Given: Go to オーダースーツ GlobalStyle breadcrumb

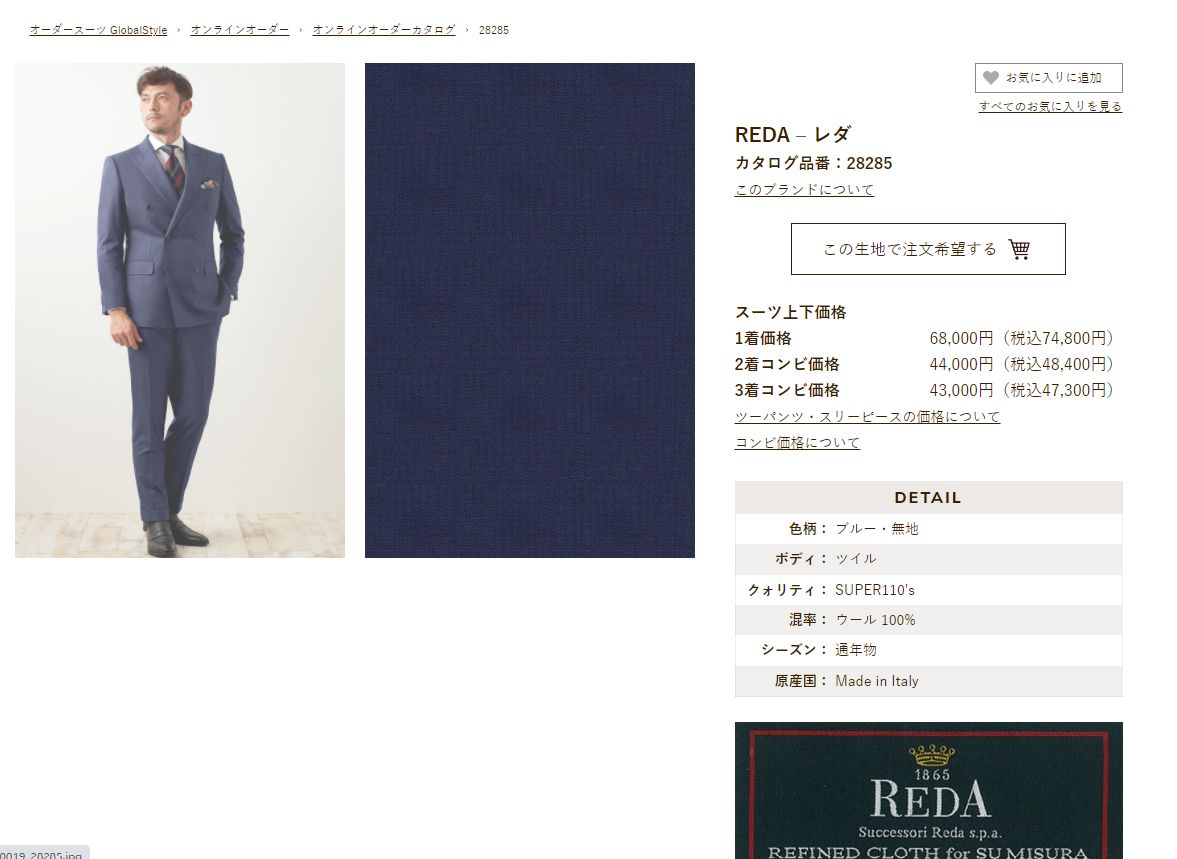Looking at the screenshot, I should tap(98, 30).
